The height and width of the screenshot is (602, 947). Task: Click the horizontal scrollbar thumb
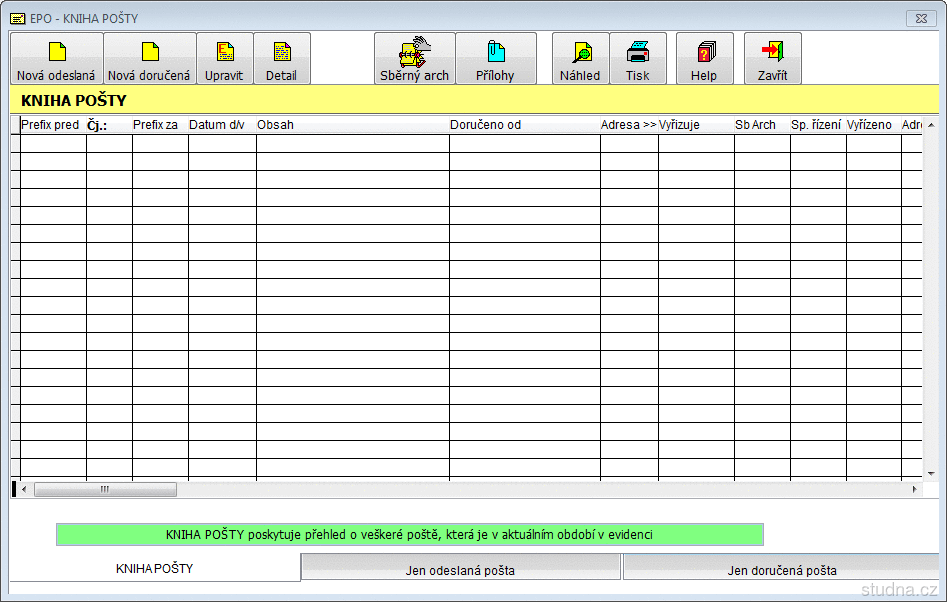105,489
